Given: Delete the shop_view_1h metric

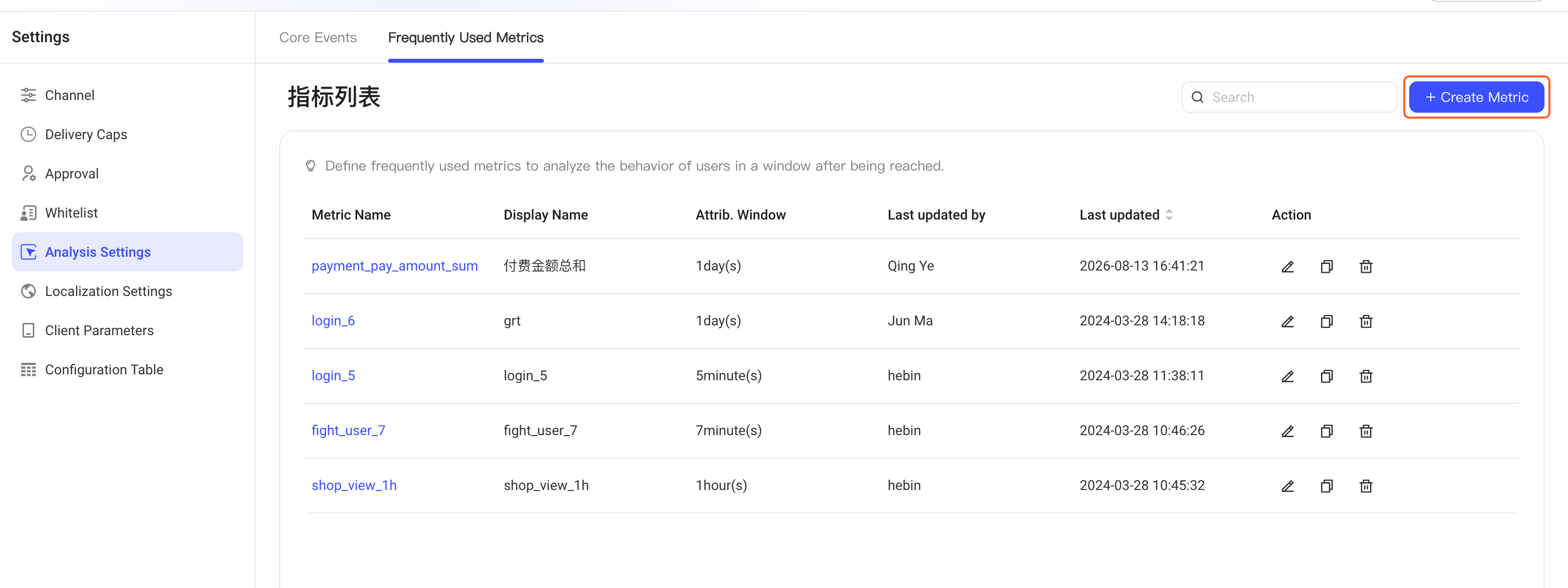Looking at the screenshot, I should coord(1366,486).
